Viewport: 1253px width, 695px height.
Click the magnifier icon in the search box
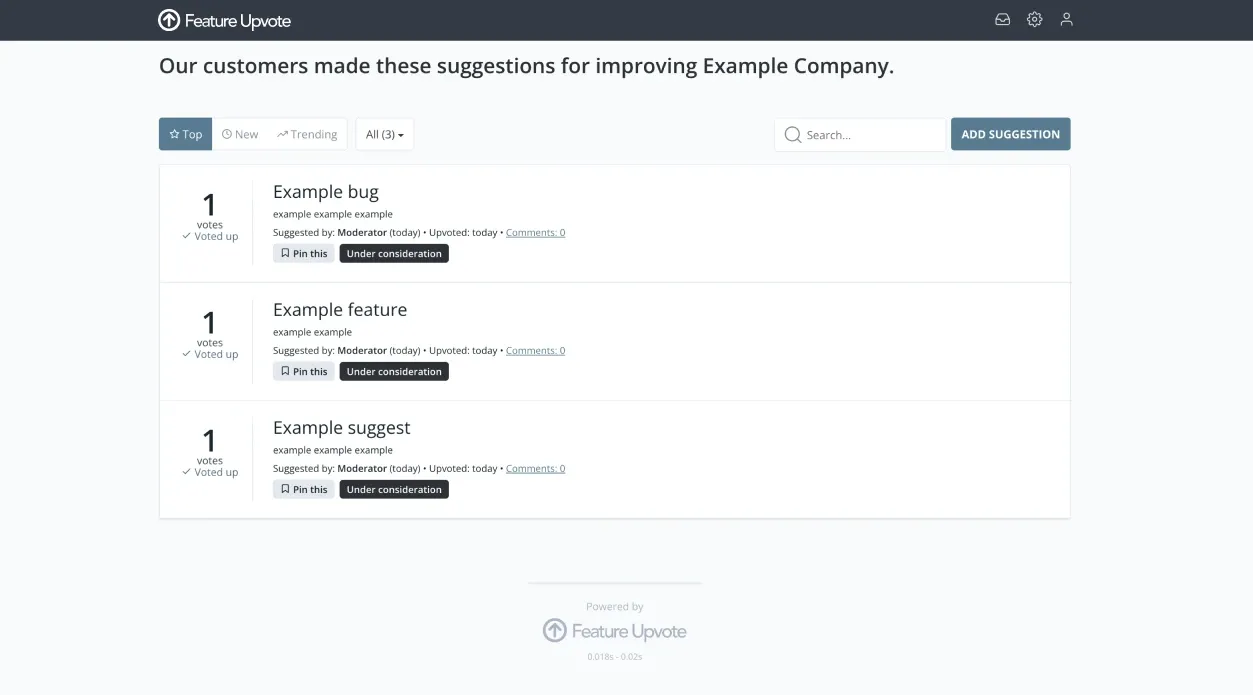792,134
